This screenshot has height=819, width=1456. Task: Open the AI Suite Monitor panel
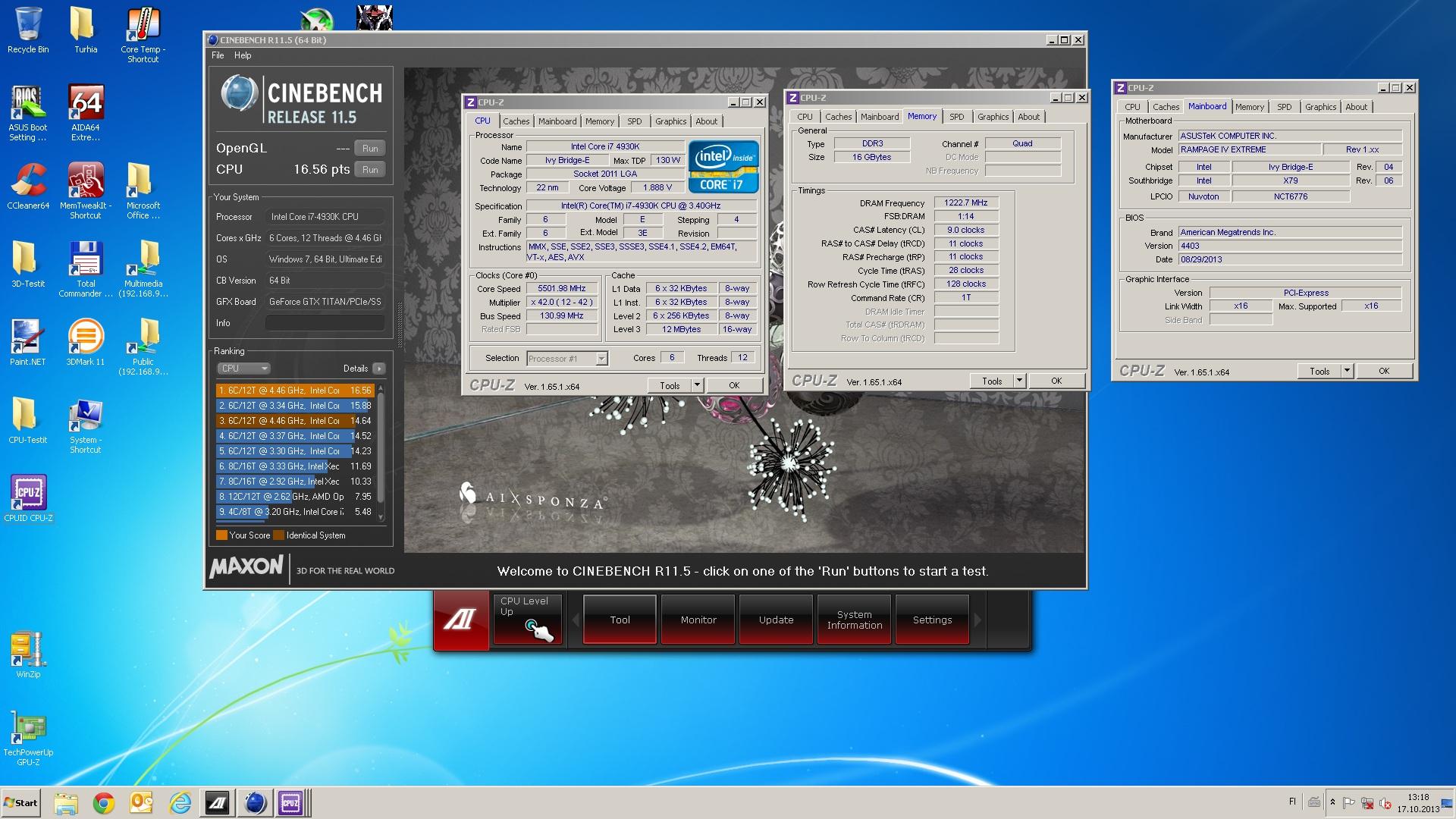click(698, 620)
